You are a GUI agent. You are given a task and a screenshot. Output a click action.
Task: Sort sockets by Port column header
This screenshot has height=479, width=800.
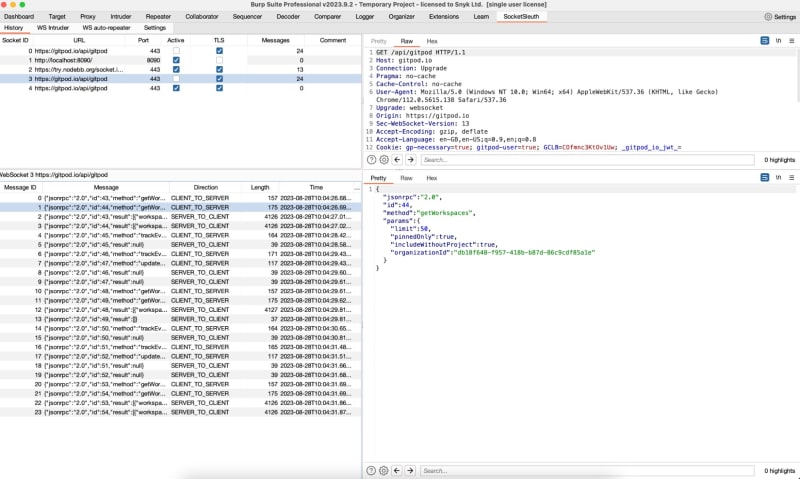pos(143,40)
